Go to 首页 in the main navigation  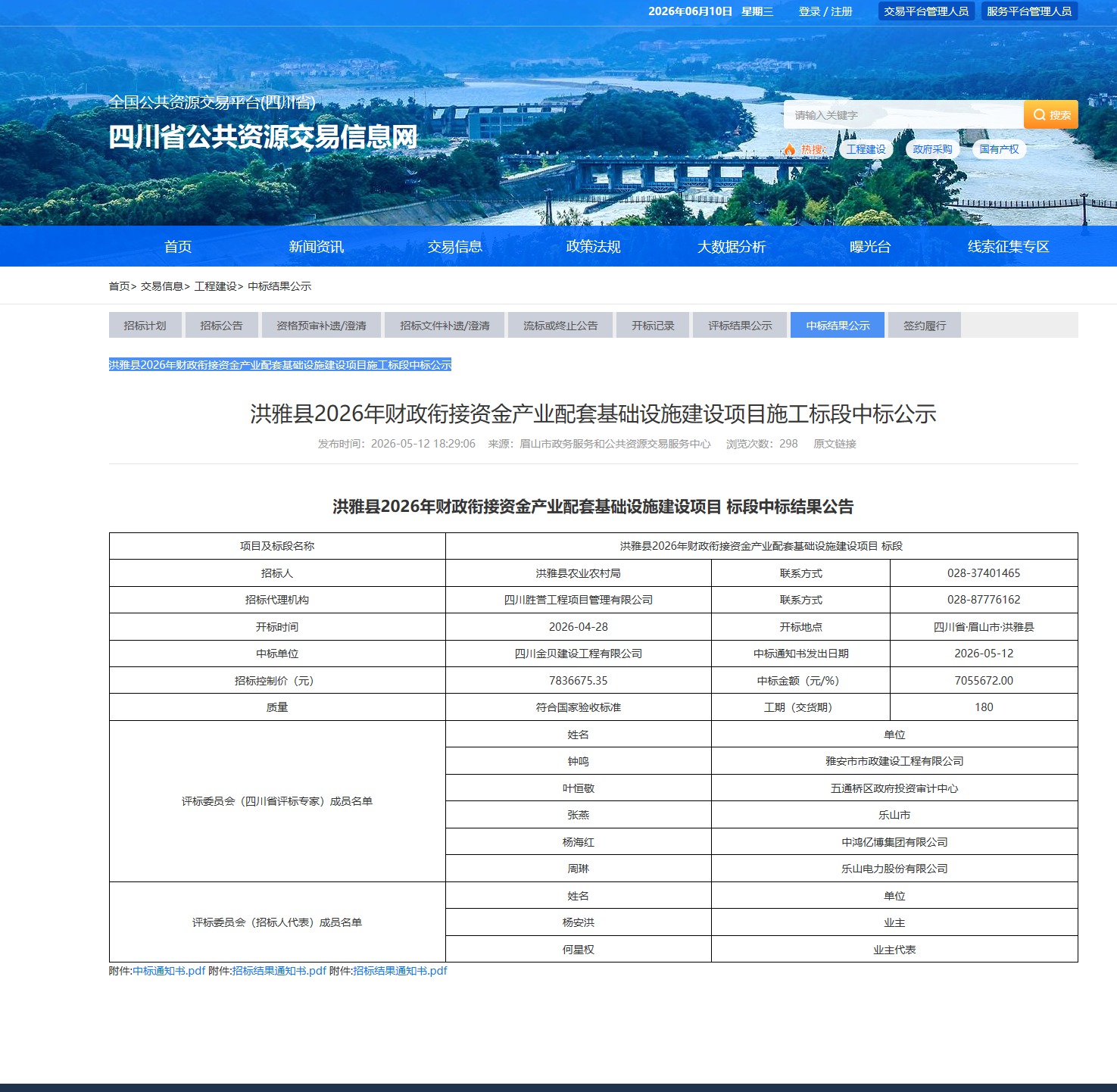[178, 246]
